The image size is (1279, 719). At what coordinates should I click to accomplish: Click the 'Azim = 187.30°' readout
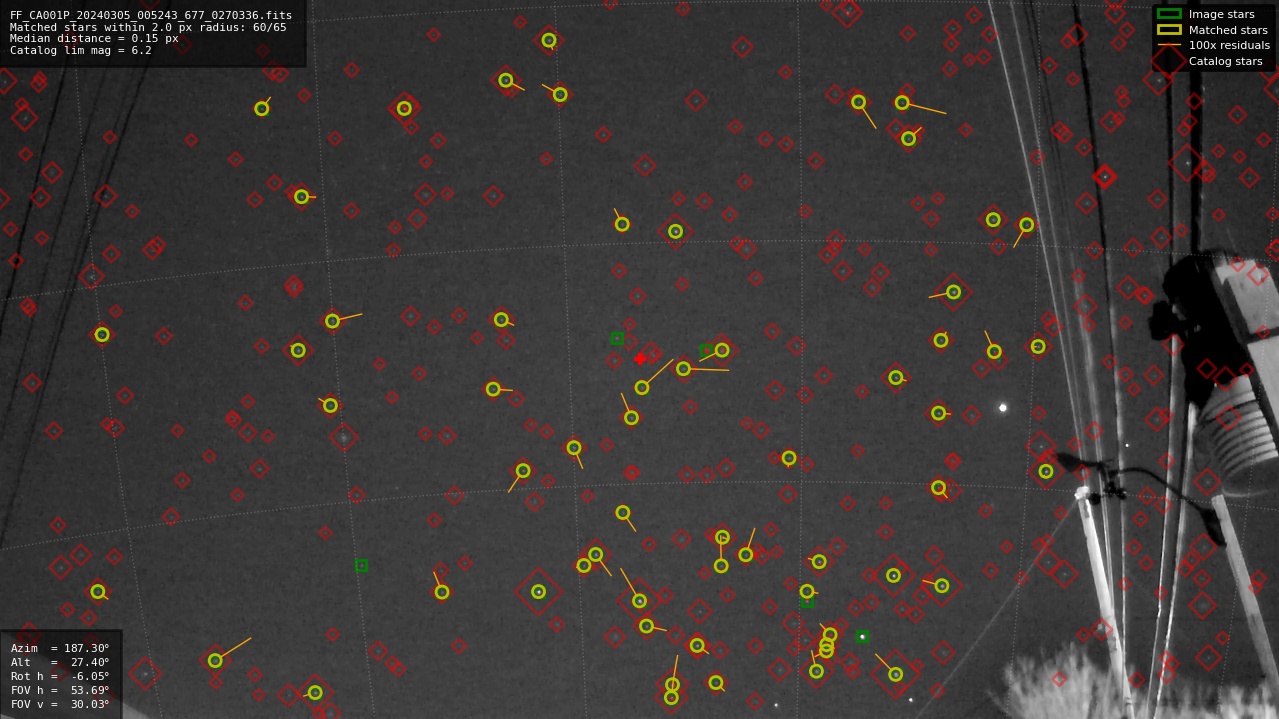pos(60,648)
